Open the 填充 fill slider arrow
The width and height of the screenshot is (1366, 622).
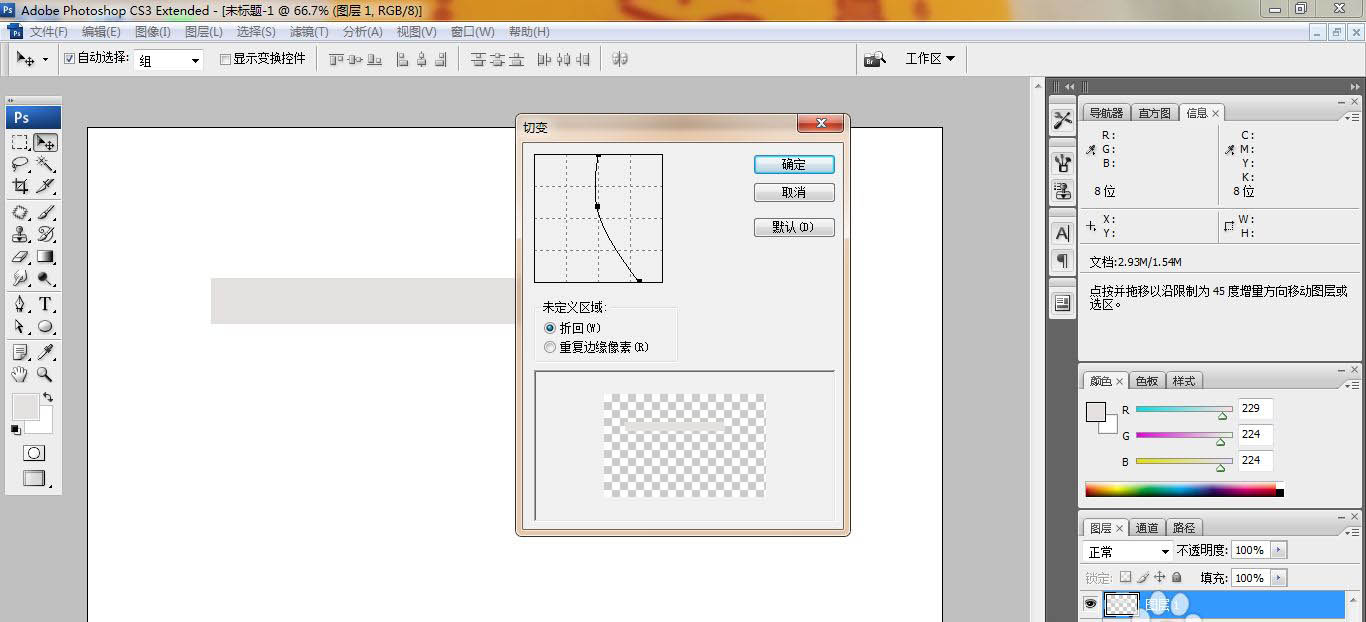pos(1279,578)
